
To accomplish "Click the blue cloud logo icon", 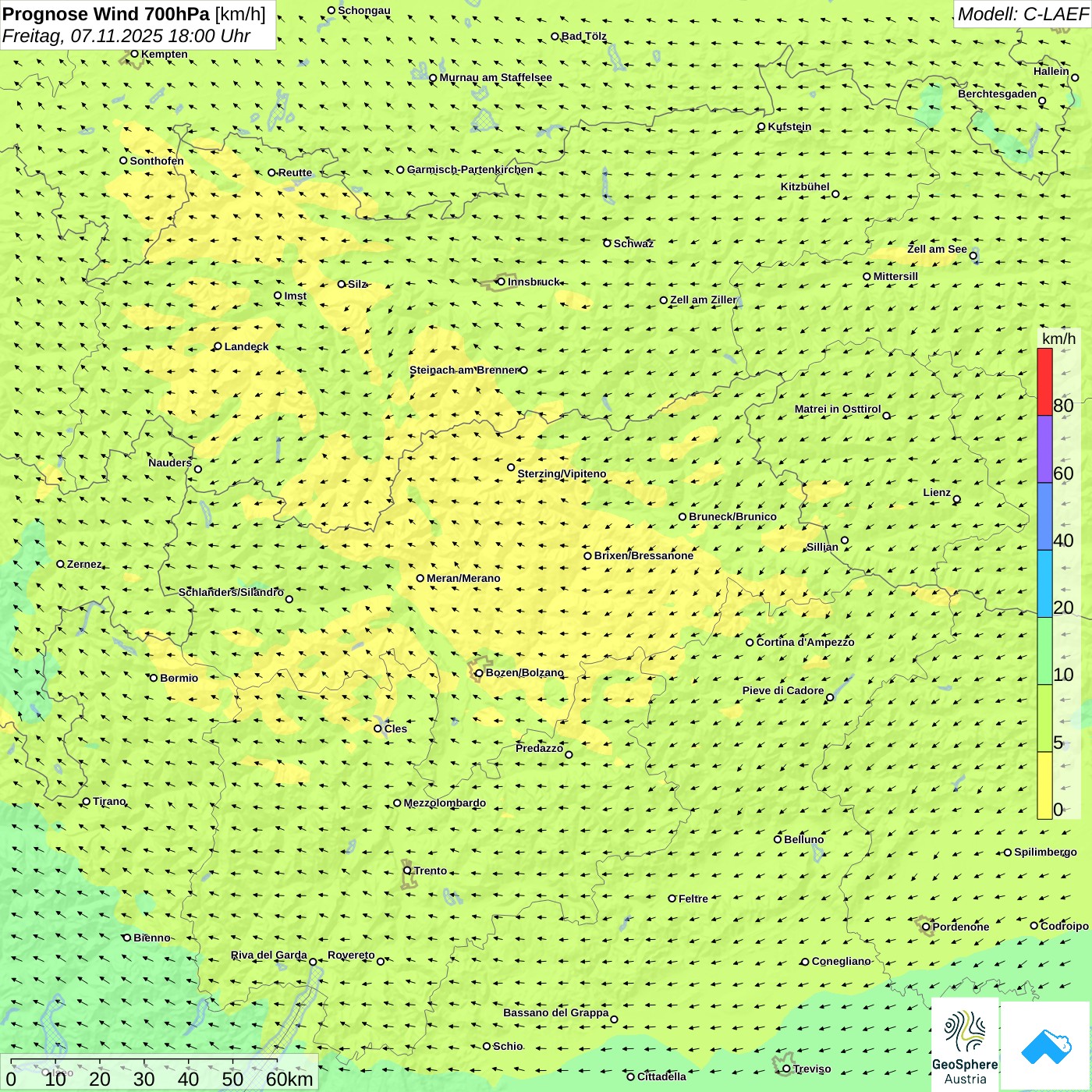I will pos(1045,1046).
